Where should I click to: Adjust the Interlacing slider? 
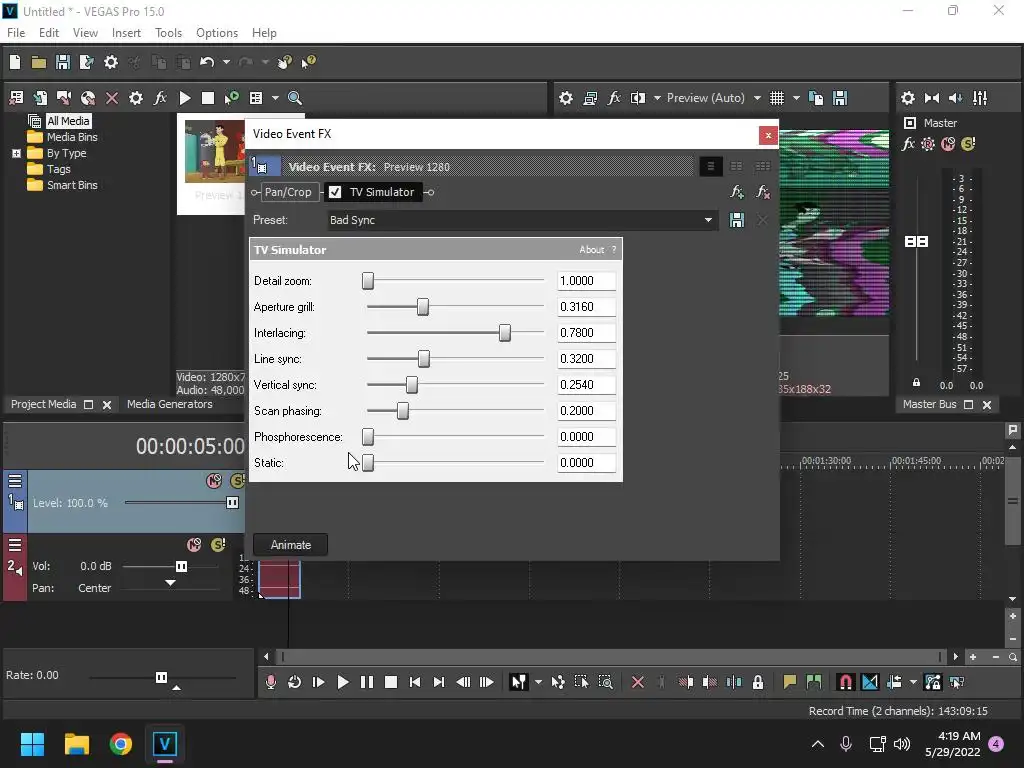[x=505, y=333]
